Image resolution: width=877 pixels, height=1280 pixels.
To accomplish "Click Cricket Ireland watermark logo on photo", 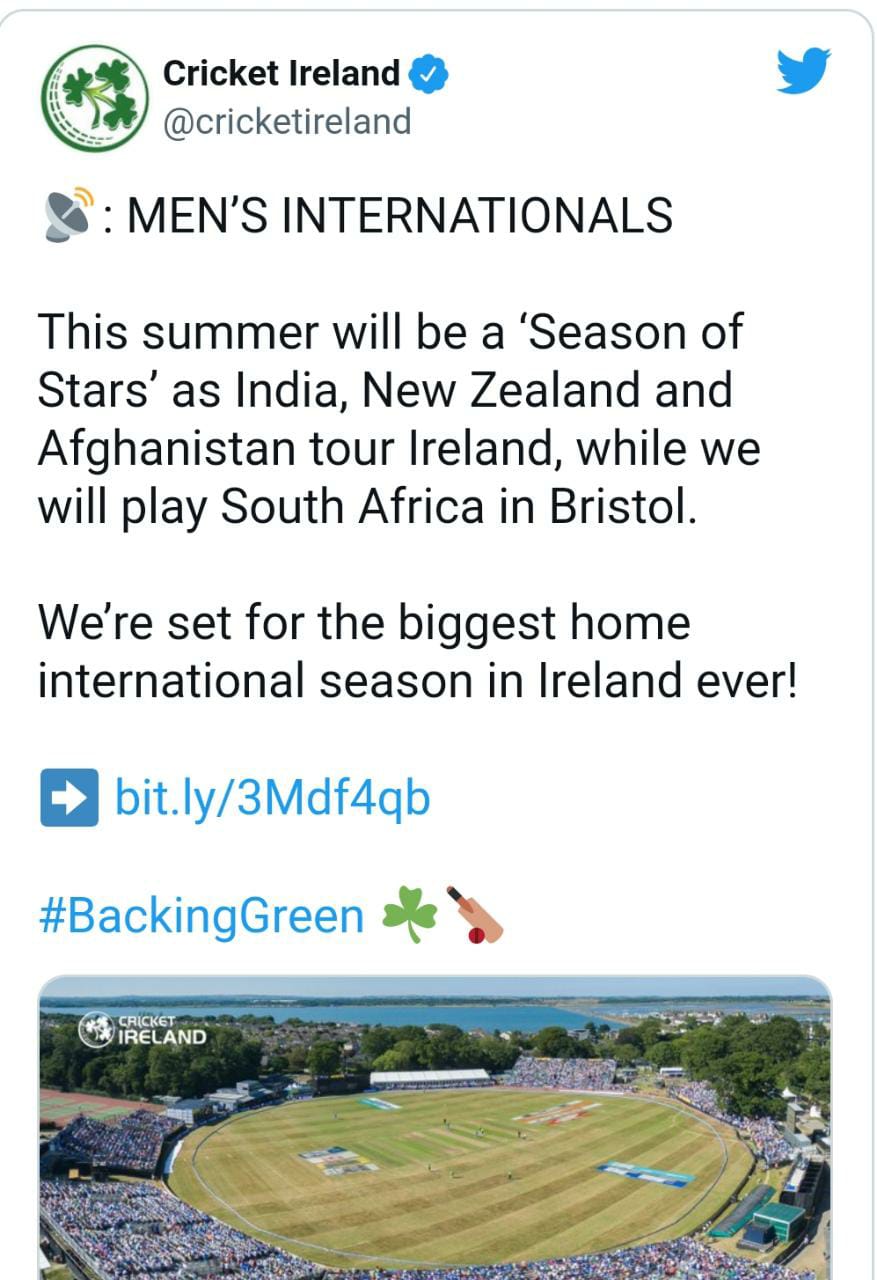I will coord(142,1030).
